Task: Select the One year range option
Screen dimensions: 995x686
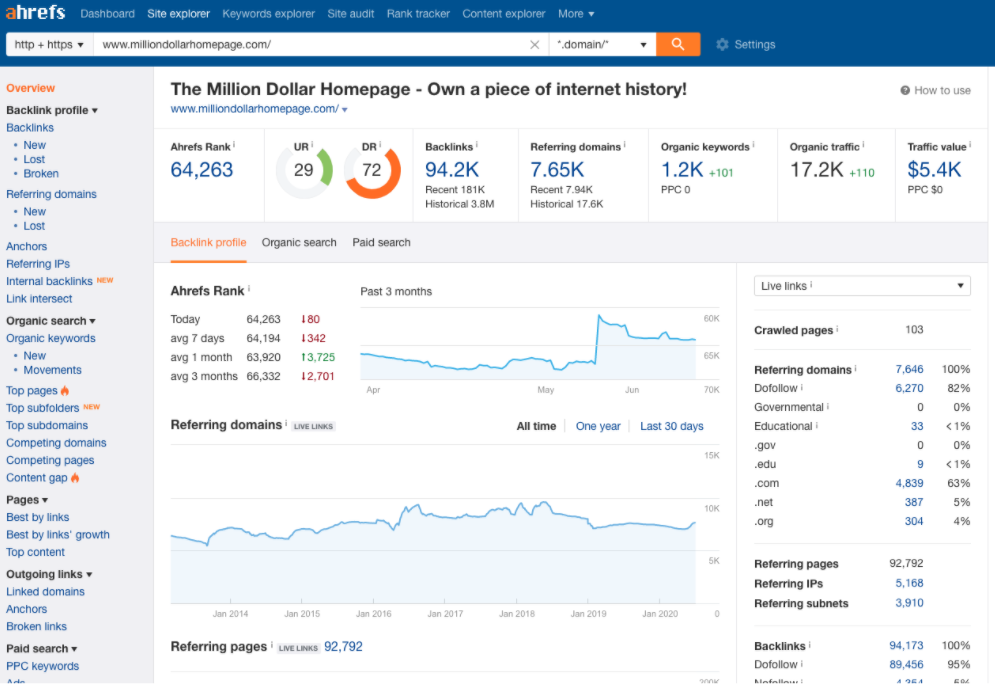Action: [x=598, y=426]
